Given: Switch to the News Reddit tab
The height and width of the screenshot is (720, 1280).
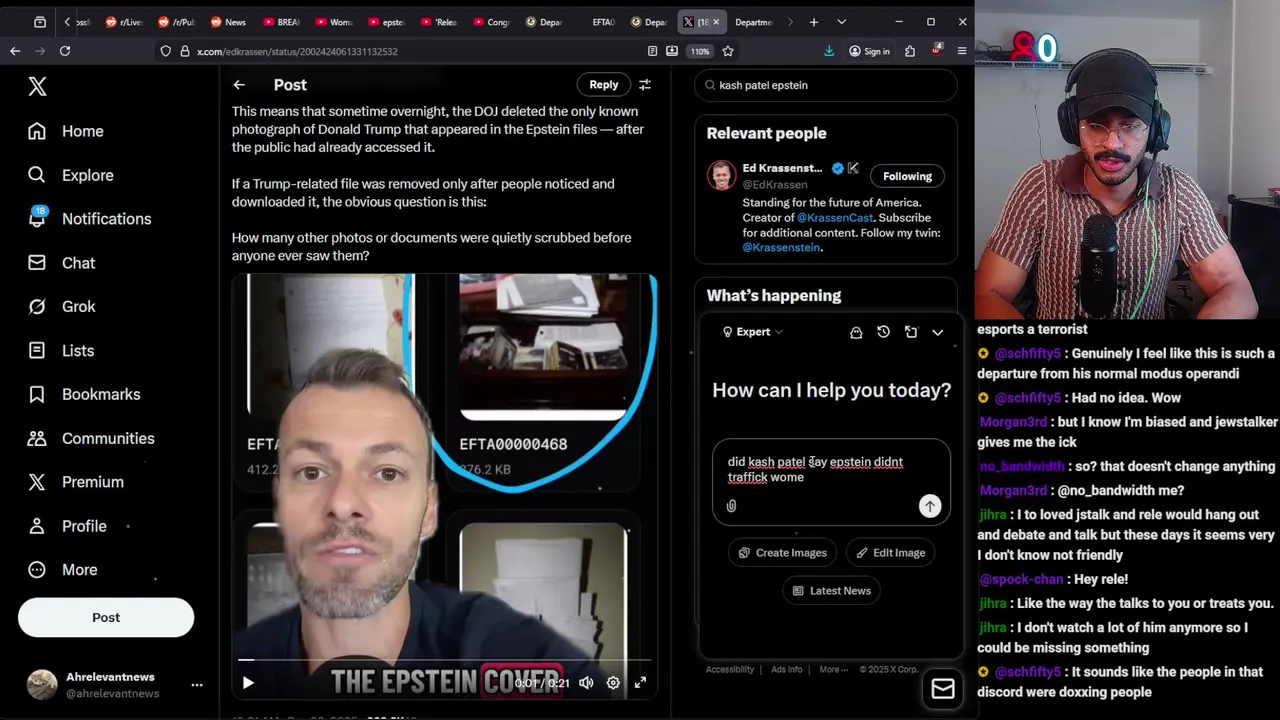Looking at the screenshot, I should point(228,22).
